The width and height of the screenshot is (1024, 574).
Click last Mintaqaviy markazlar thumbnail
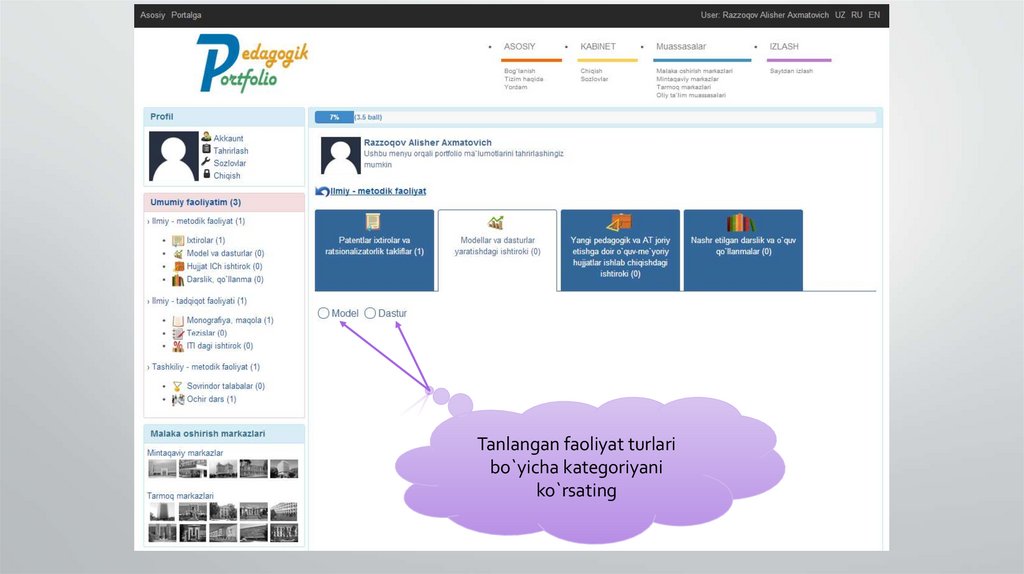pos(284,469)
